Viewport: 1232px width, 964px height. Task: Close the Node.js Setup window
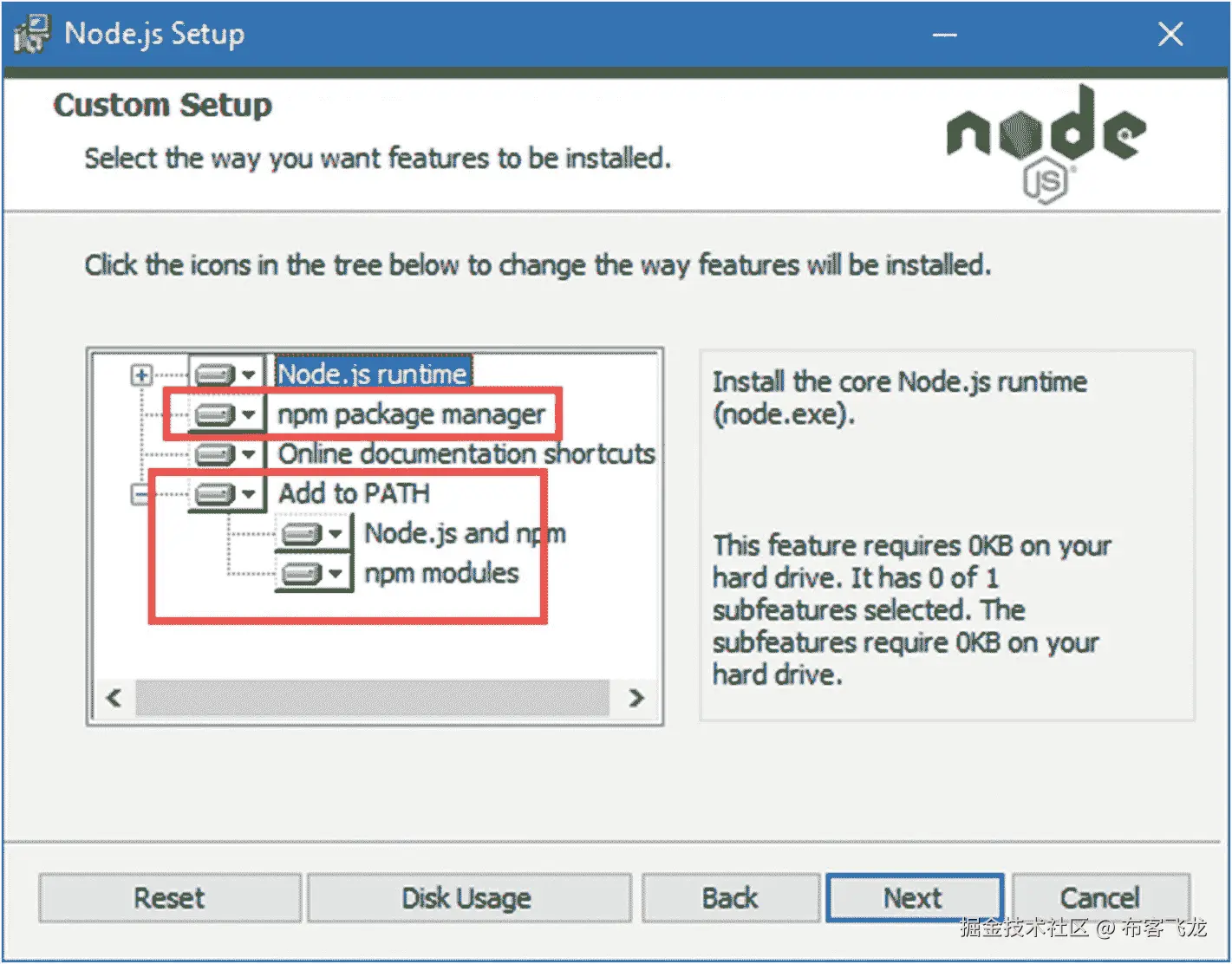pyautogui.click(x=1170, y=35)
